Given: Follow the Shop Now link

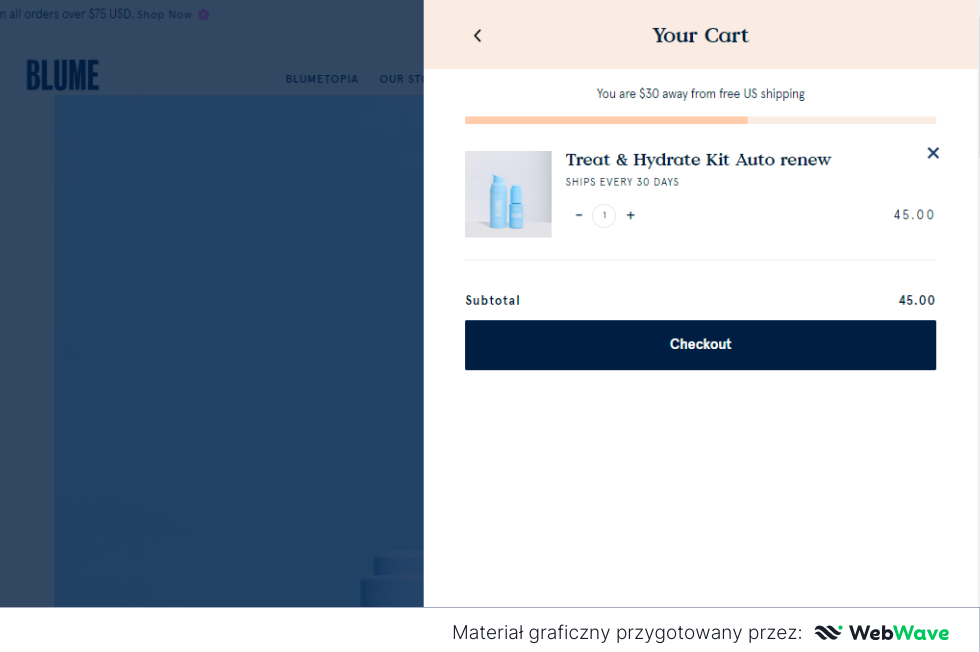Looking at the screenshot, I should (x=164, y=15).
